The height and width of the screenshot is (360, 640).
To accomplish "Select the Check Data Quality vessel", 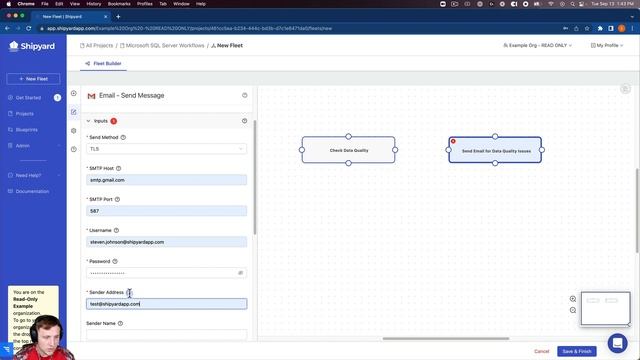I will pos(349,150).
